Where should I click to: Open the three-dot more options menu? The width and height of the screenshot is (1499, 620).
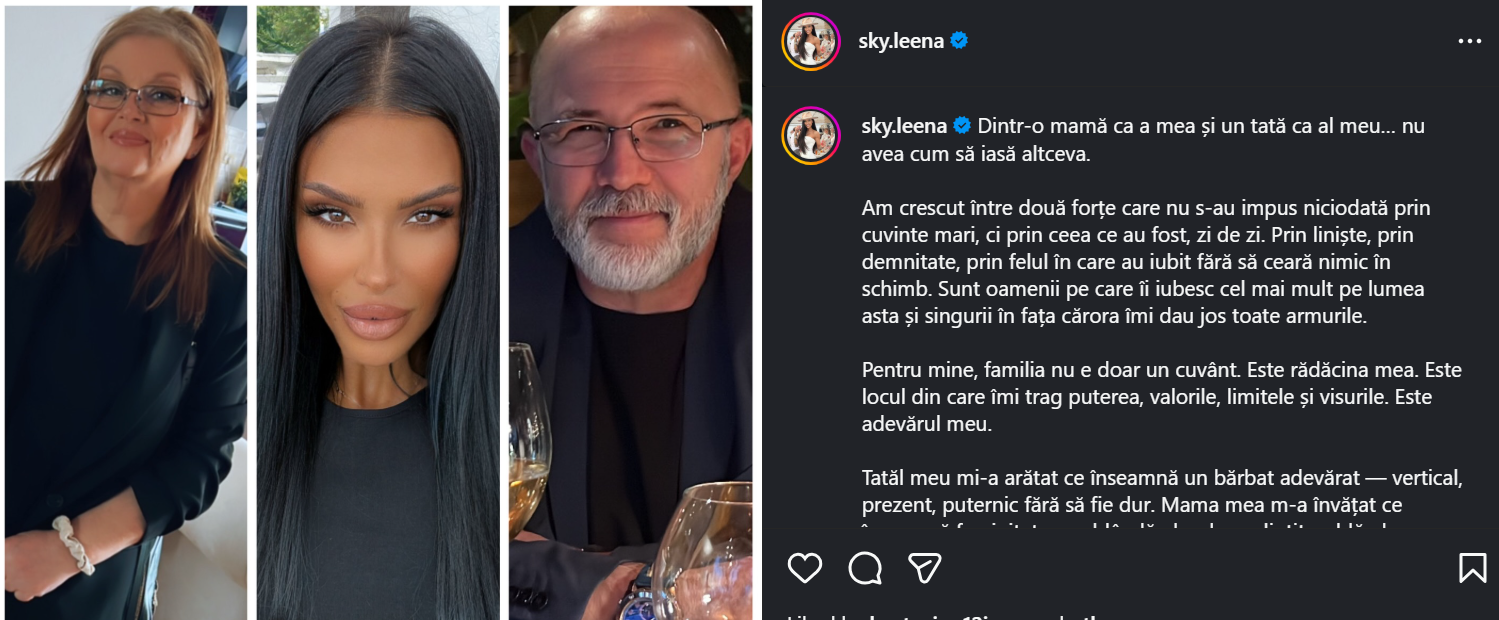(1469, 42)
